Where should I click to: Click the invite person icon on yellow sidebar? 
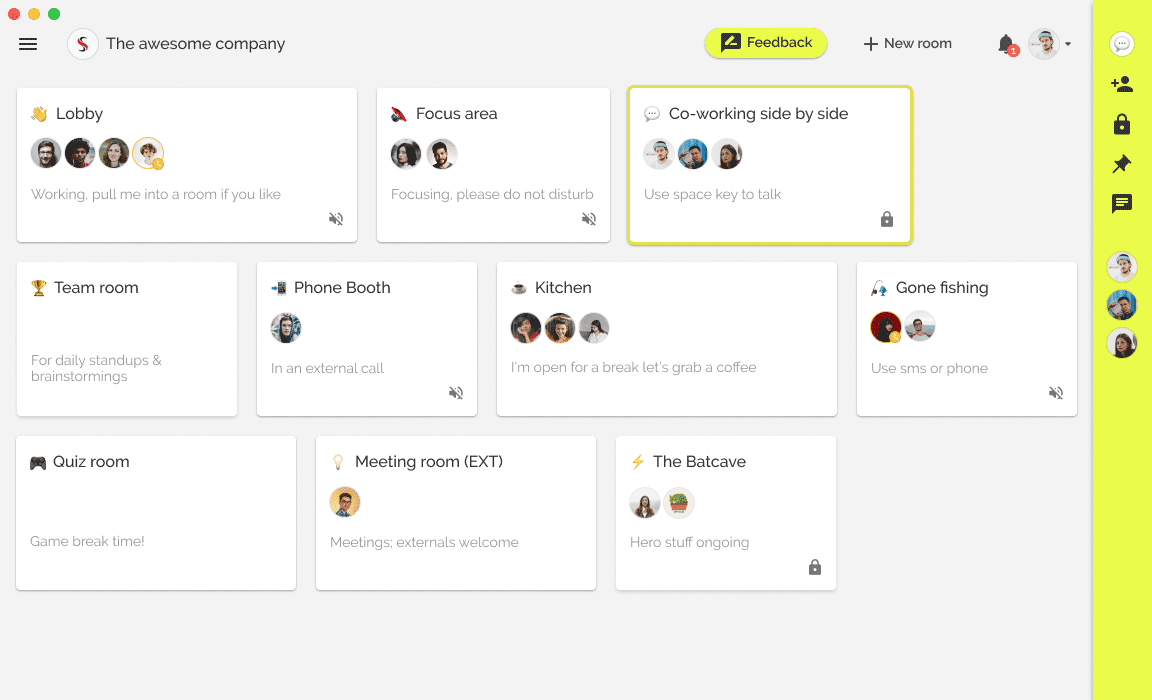1122,84
